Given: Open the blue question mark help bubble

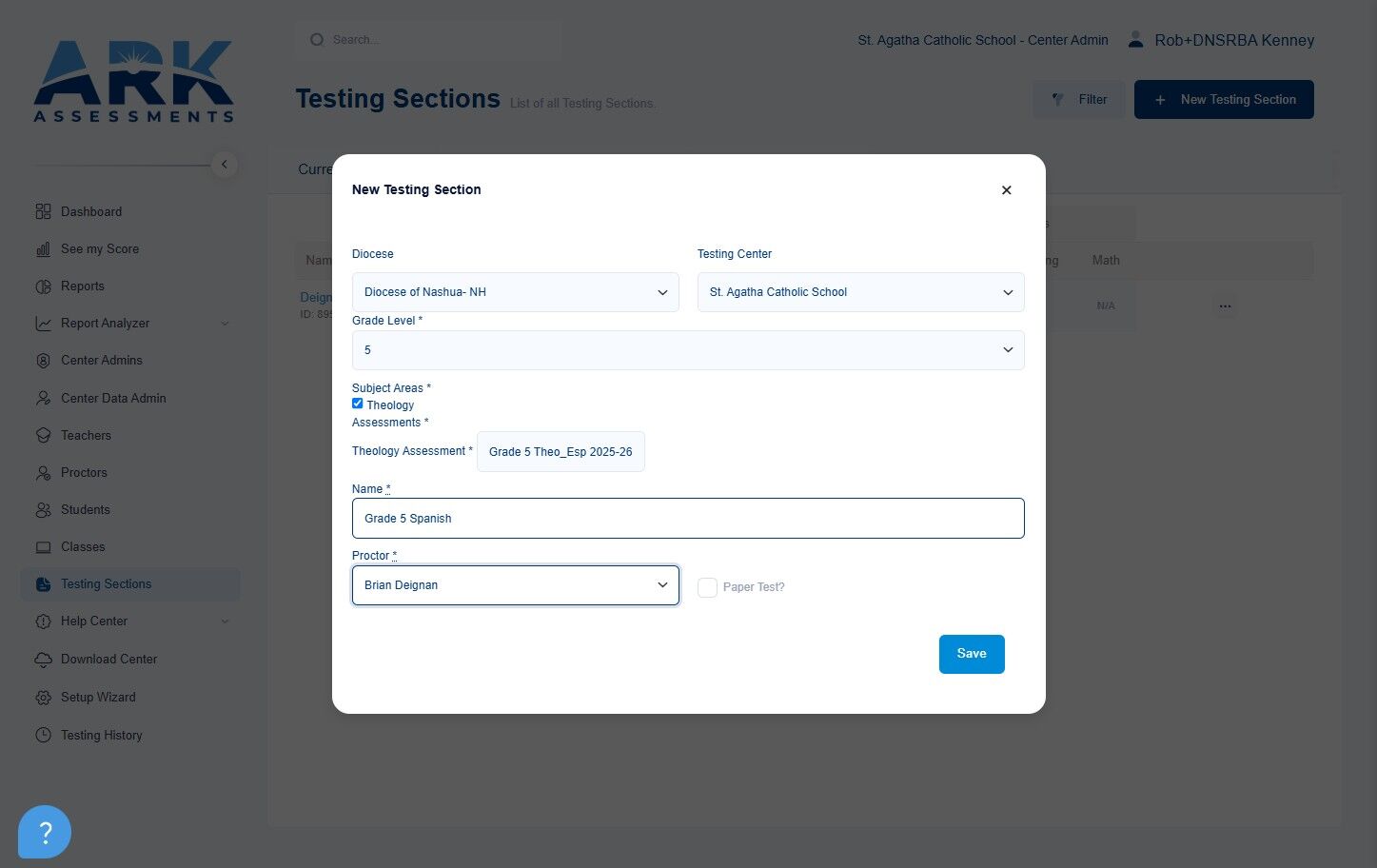Looking at the screenshot, I should [45, 832].
